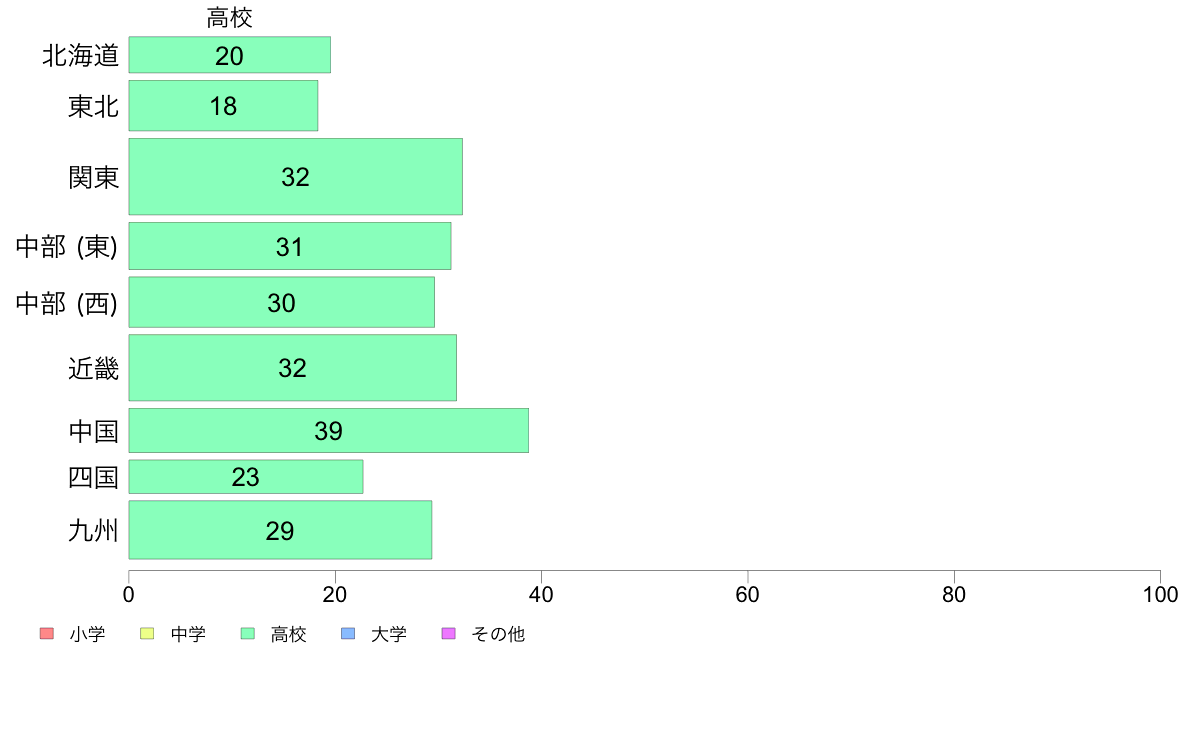Select the 関東 bar showing 32
Viewport: 1188px width, 736px height.
click(x=295, y=177)
